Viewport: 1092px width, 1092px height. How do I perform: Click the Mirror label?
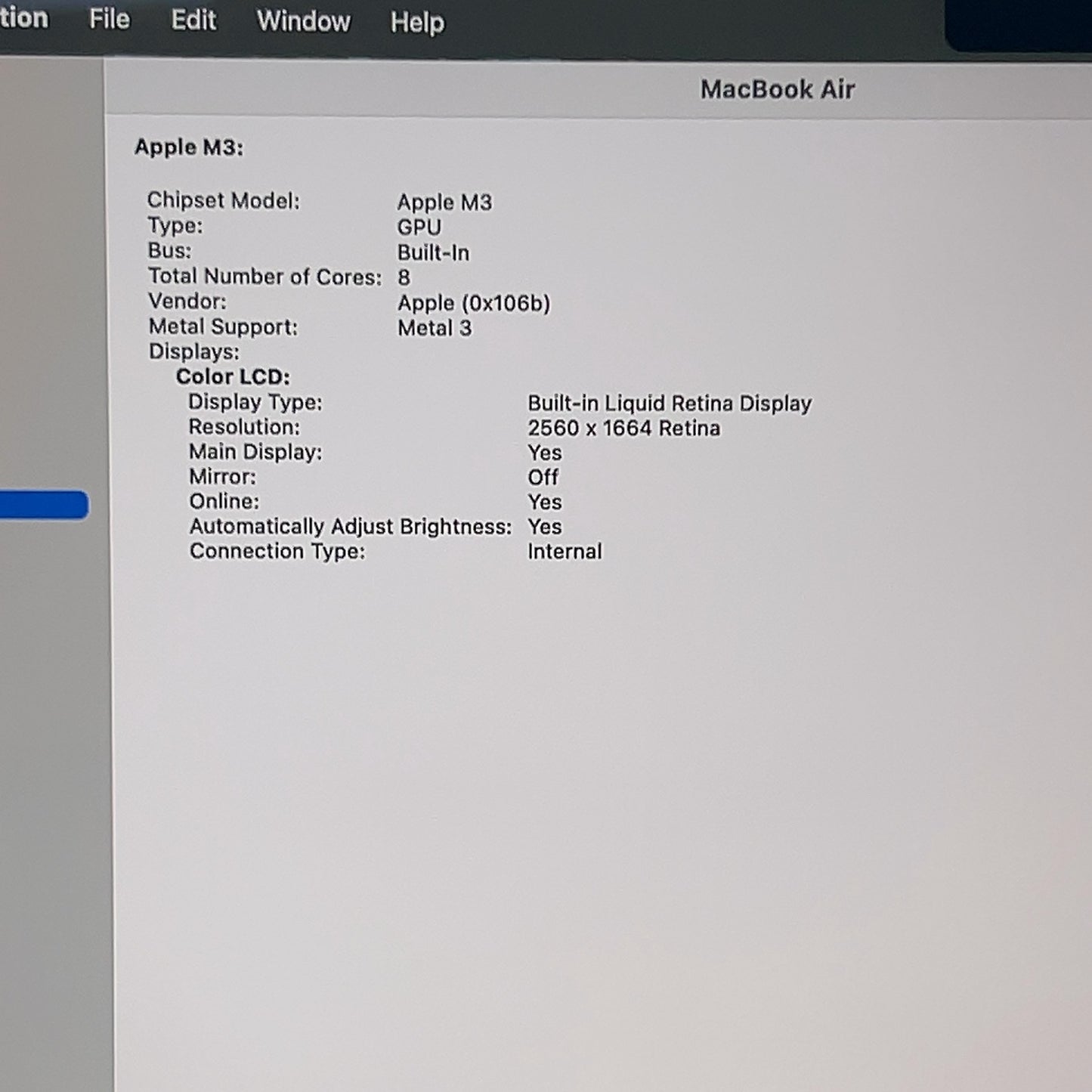click(222, 477)
